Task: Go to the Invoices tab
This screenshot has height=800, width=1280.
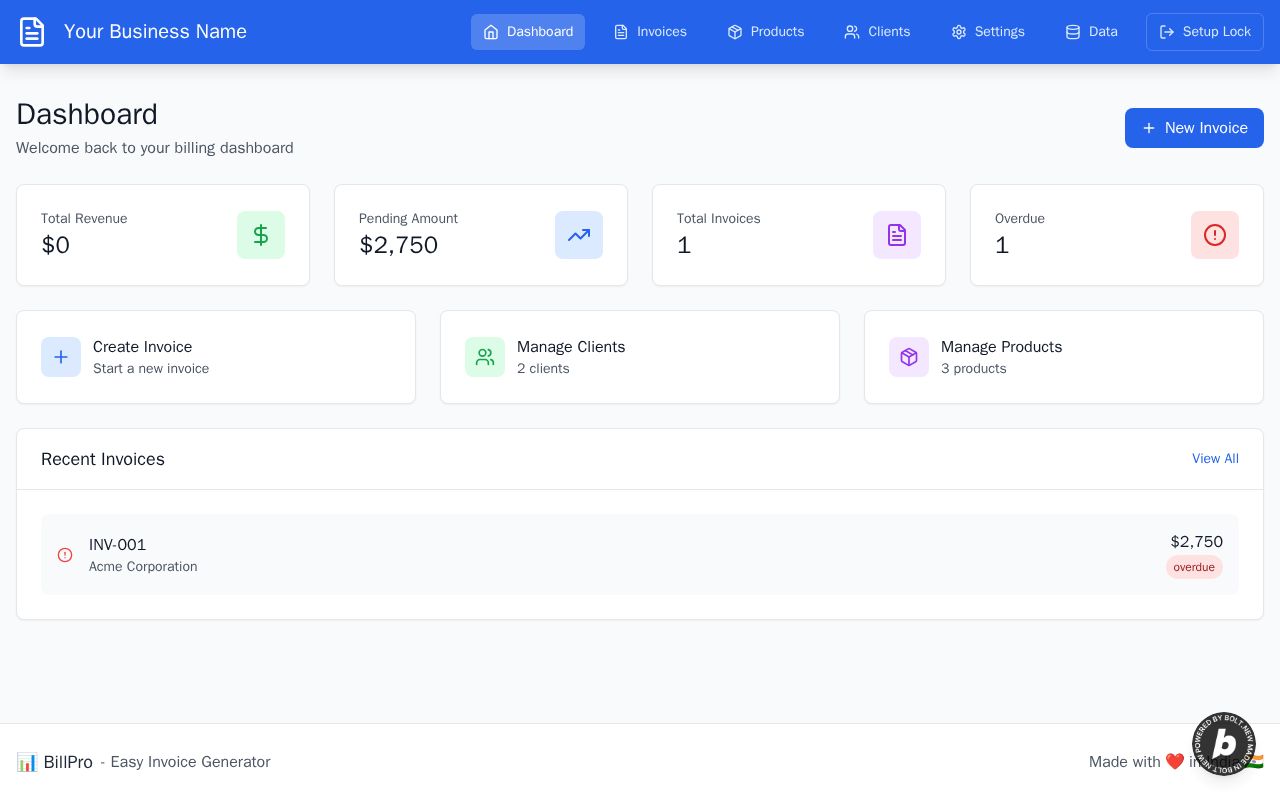Action: [x=650, y=32]
